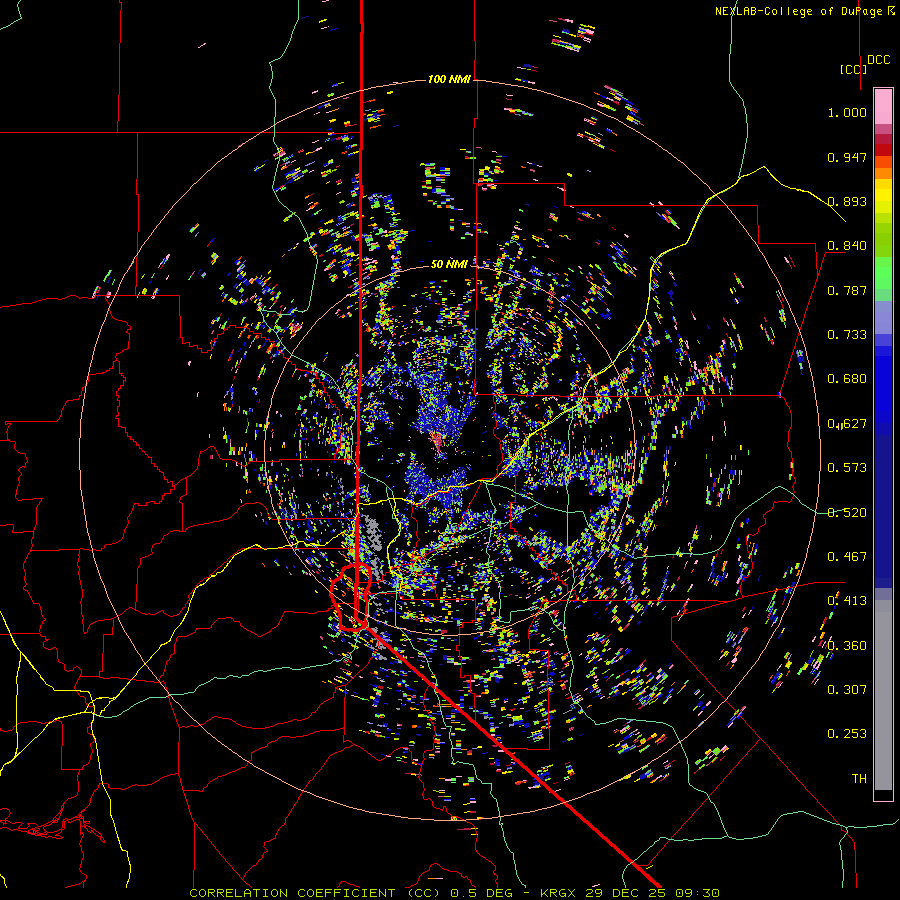The image size is (900, 900).
Task: Click the 0.733 color scale value
Action: tap(847, 335)
